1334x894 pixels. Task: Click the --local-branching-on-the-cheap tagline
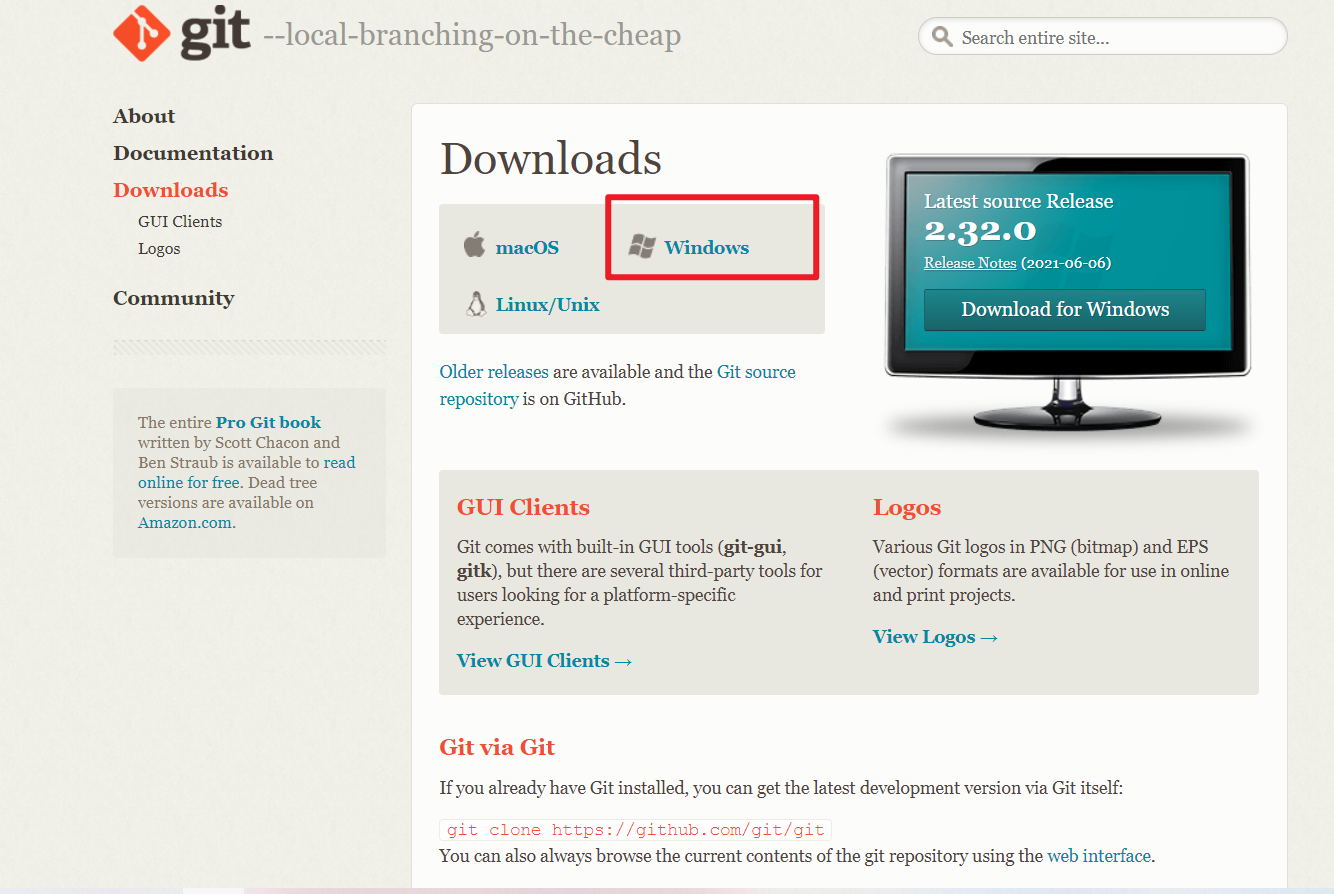point(472,36)
